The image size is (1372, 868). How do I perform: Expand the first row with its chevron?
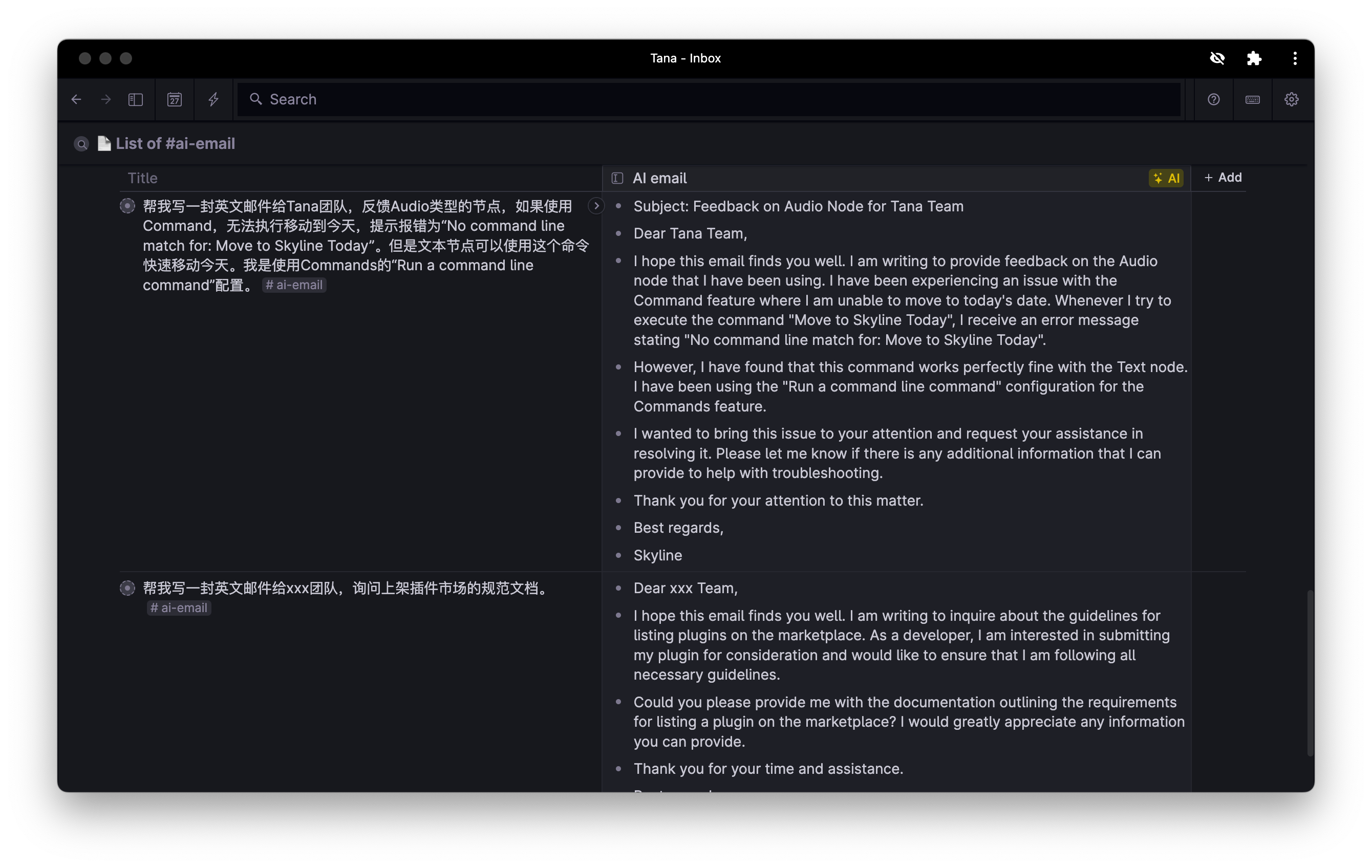tap(596, 206)
